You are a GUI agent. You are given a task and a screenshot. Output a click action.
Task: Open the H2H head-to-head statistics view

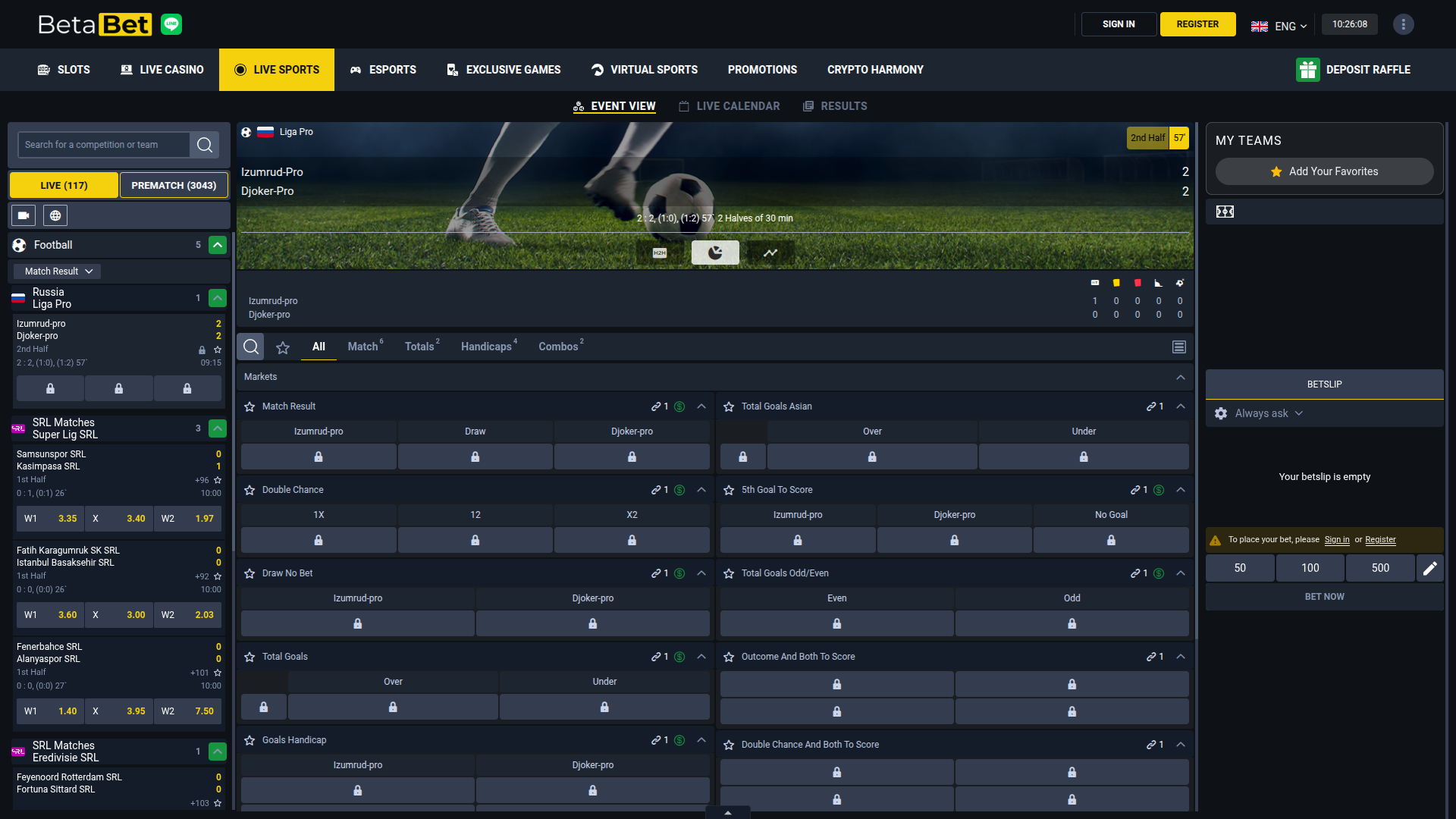659,252
